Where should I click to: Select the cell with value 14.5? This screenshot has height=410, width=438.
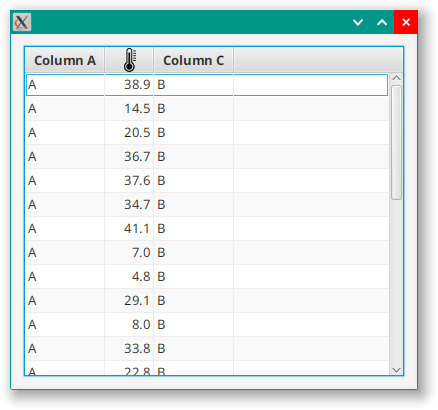click(x=129, y=109)
